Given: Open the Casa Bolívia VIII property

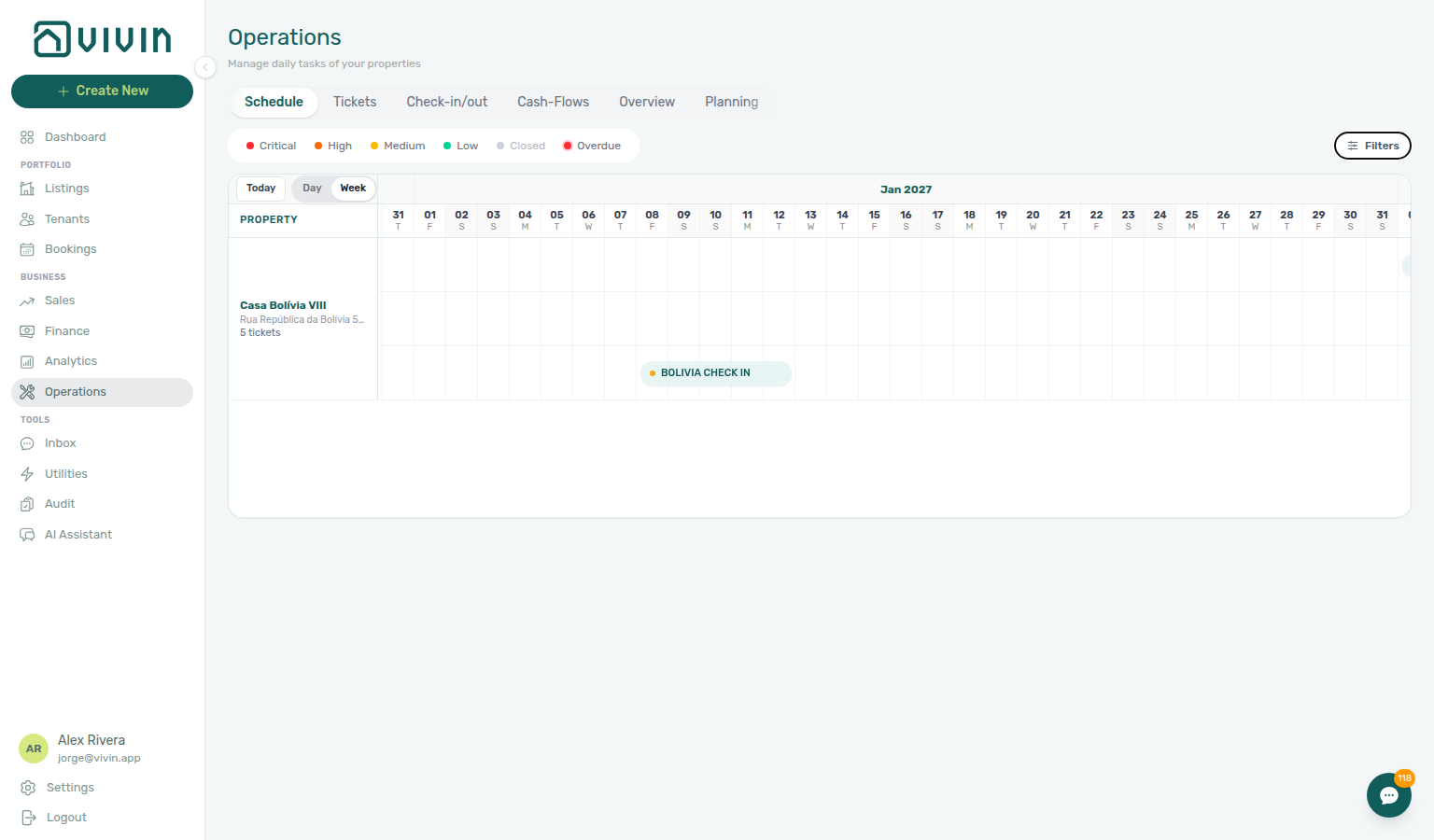Looking at the screenshot, I should click(x=283, y=305).
